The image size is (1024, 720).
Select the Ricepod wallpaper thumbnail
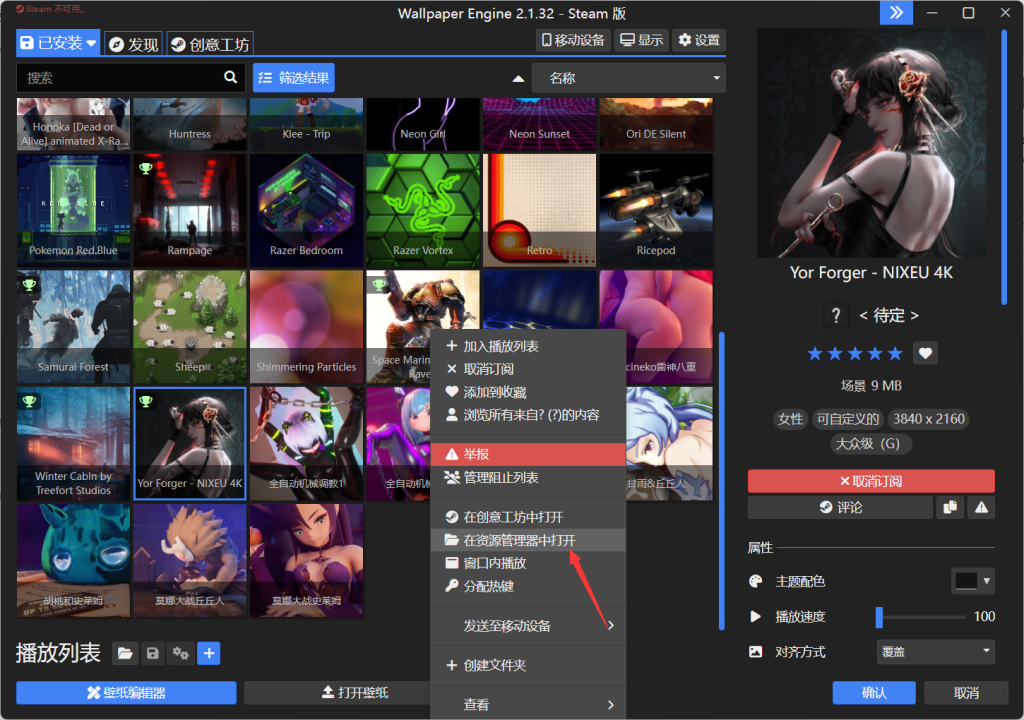[656, 210]
